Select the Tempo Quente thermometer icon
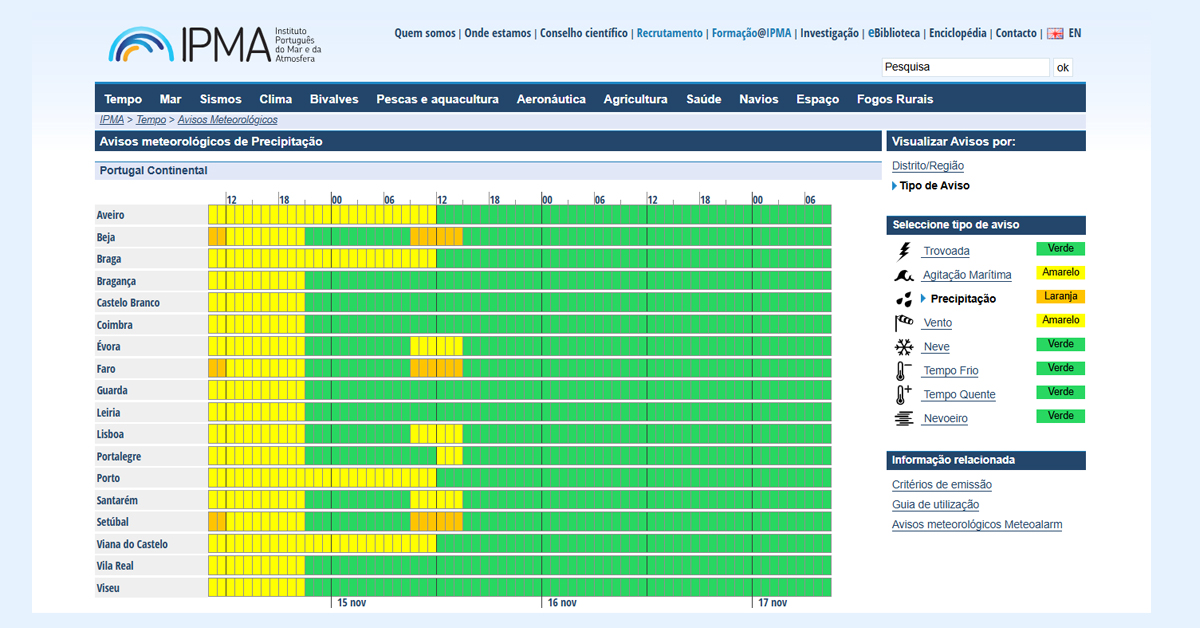The width and height of the screenshot is (1200, 628). coord(904,395)
